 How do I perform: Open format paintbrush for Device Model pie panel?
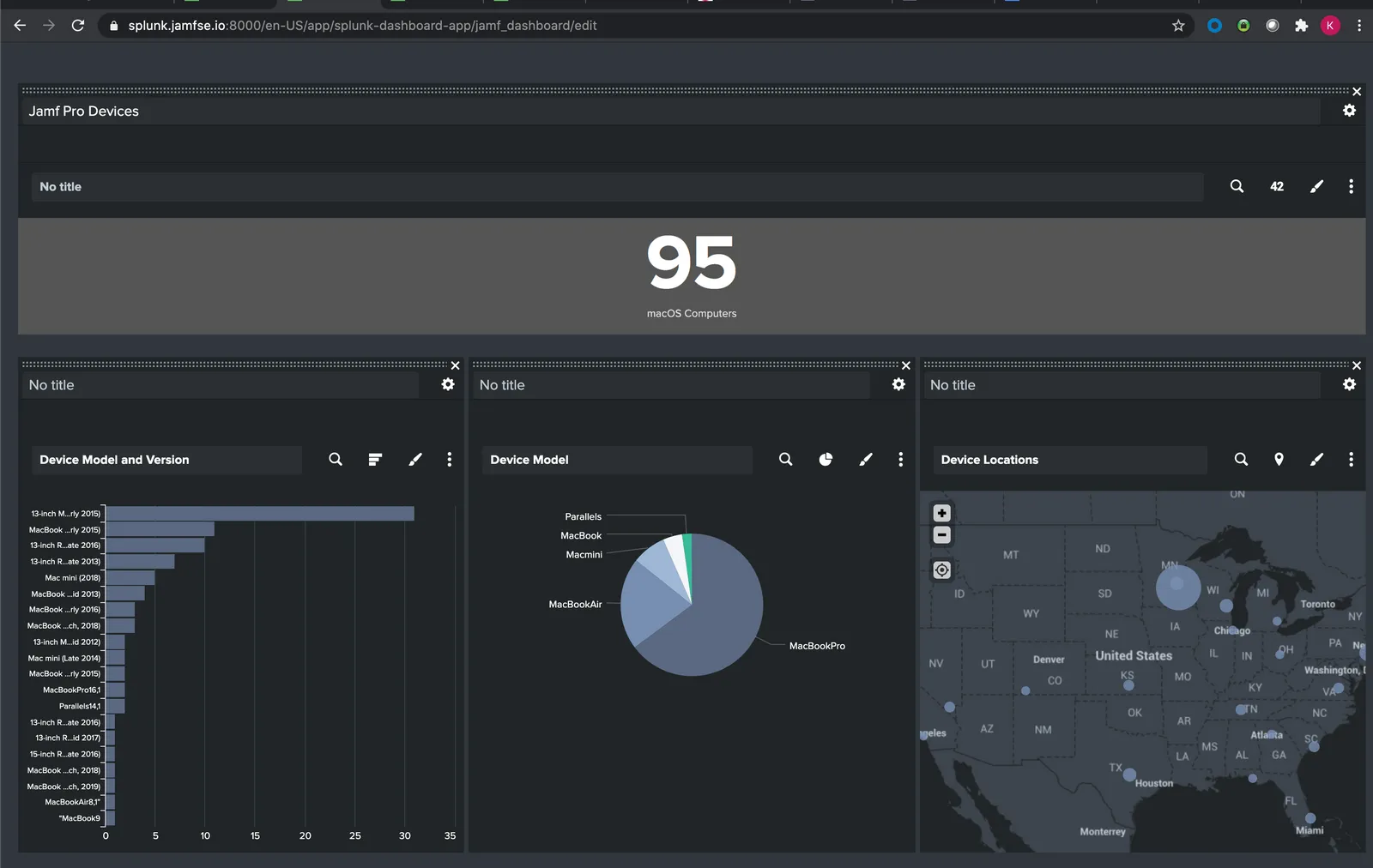tap(866, 460)
